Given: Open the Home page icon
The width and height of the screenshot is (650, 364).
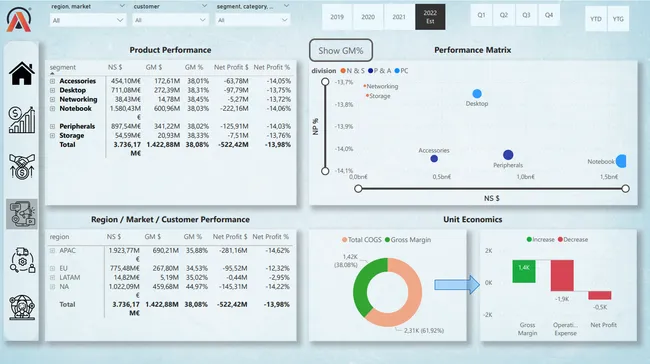Looking at the screenshot, I should point(22,73).
